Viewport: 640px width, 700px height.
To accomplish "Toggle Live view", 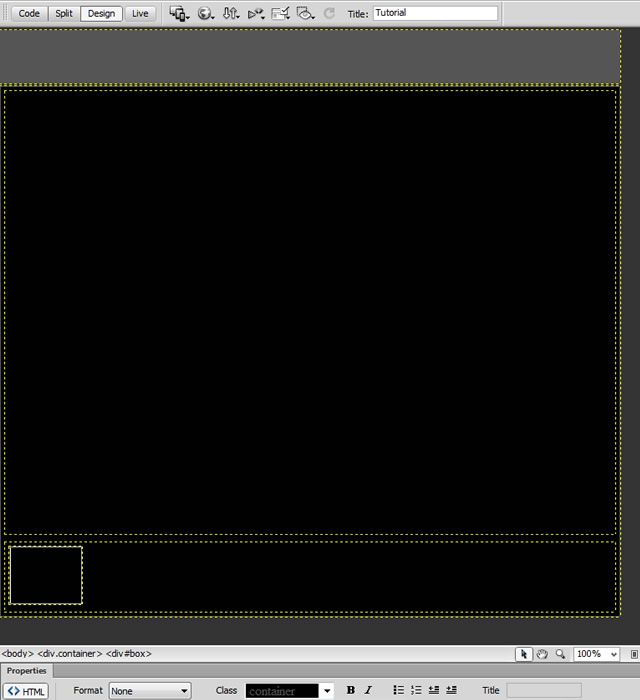I will pos(140,13).
